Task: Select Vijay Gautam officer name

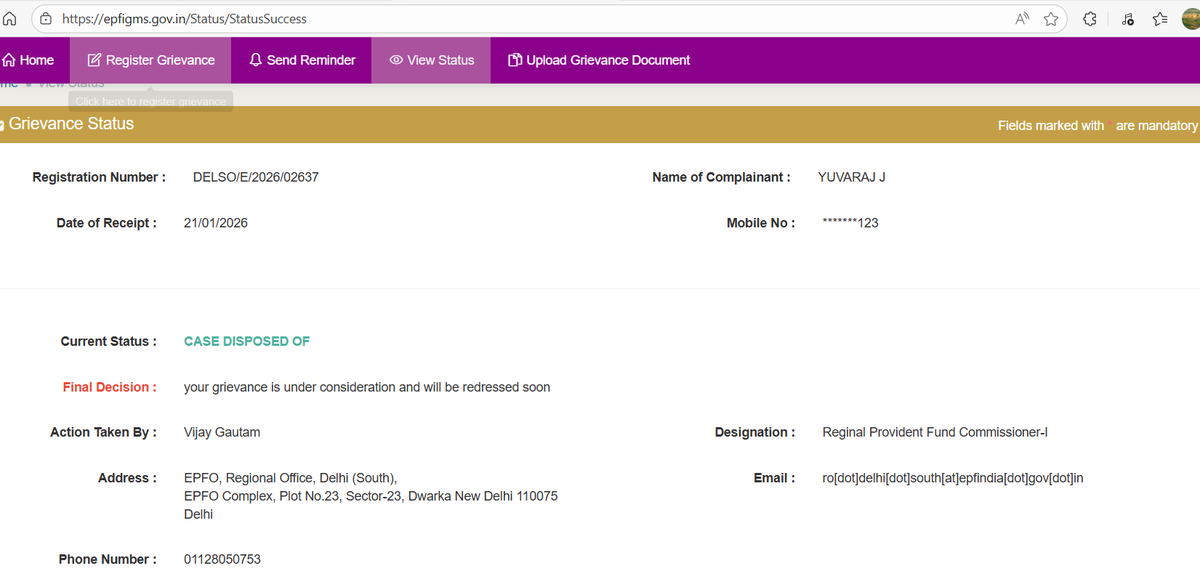Action: (222, 432)
